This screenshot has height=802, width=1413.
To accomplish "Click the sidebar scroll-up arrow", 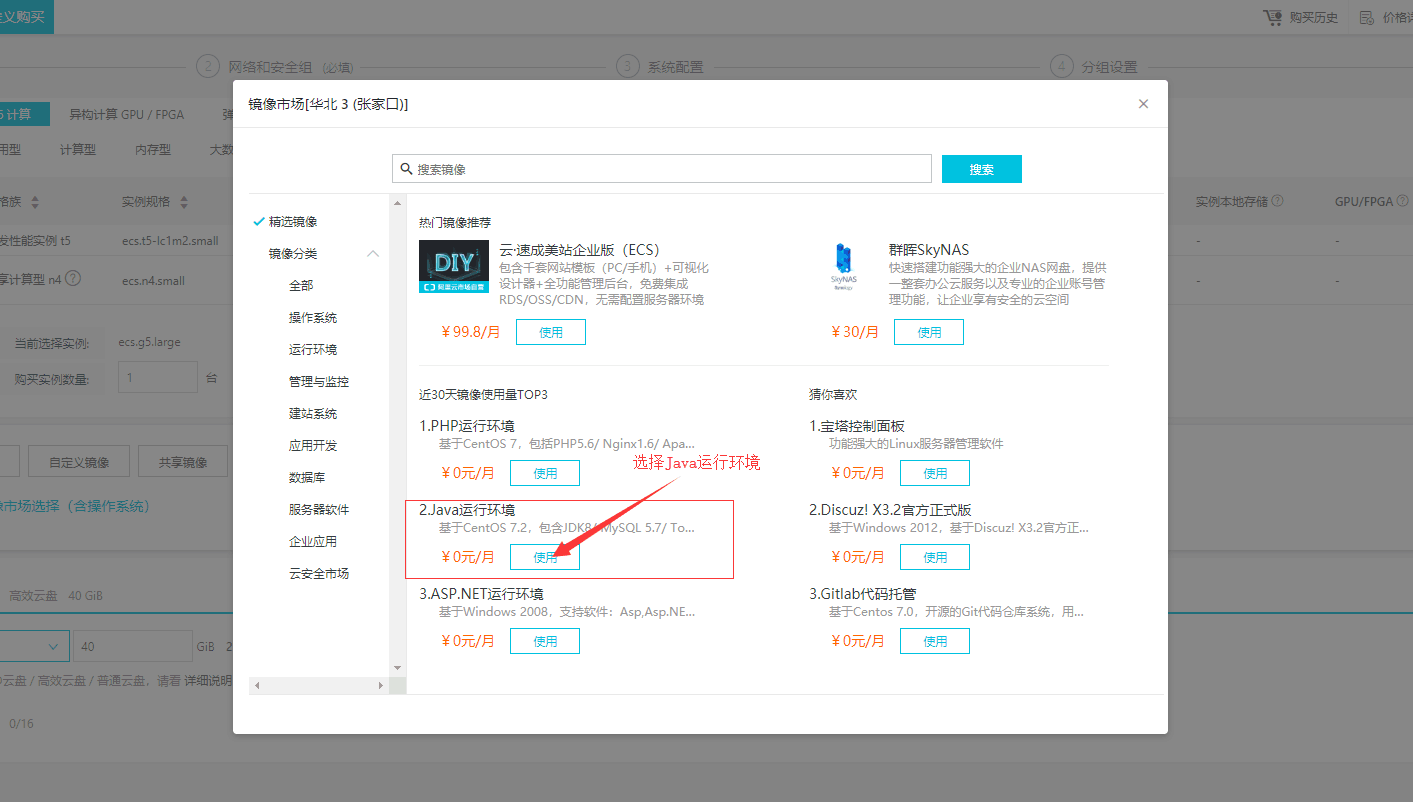I will (x=397, y=203).
